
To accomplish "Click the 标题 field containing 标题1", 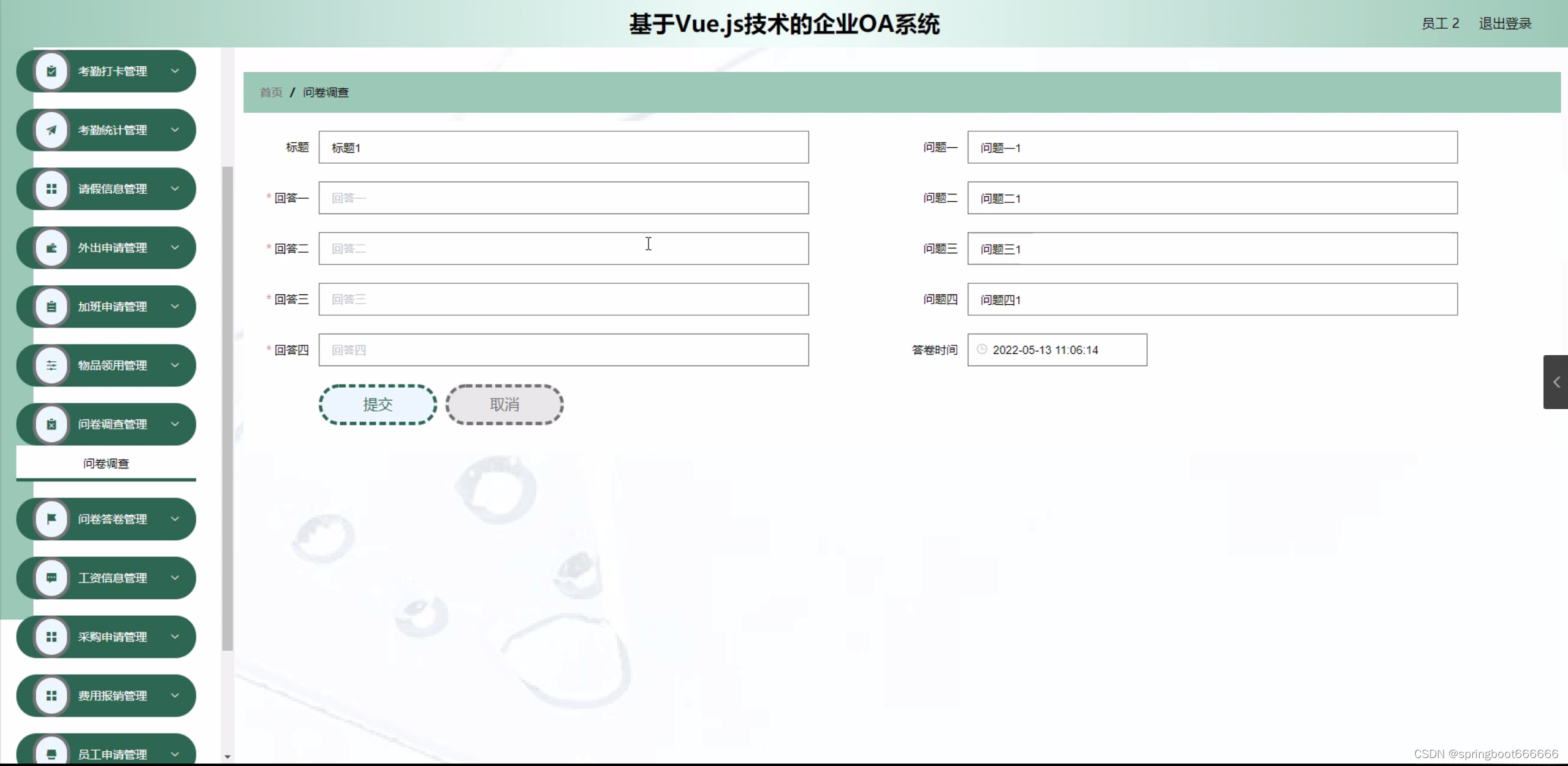I will 563,147.
